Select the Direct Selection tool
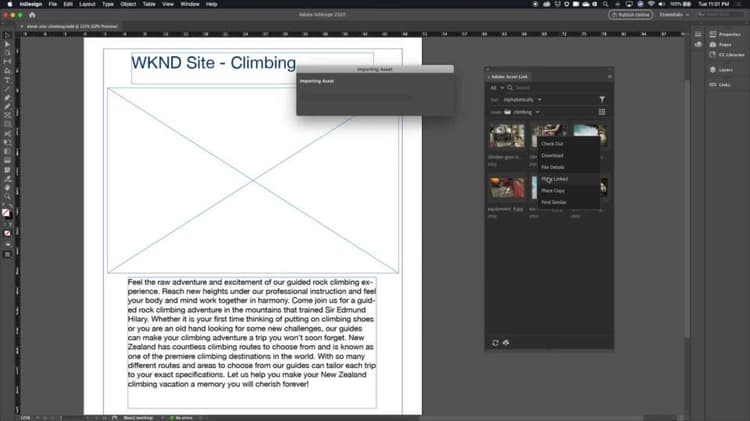750x421 pixels. 7,44
